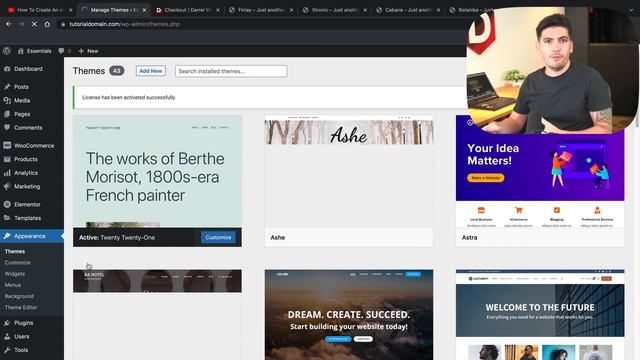This screenshot has height=360, width=640.
Task: Stop loading with the X button
Action: coord(34,24)
